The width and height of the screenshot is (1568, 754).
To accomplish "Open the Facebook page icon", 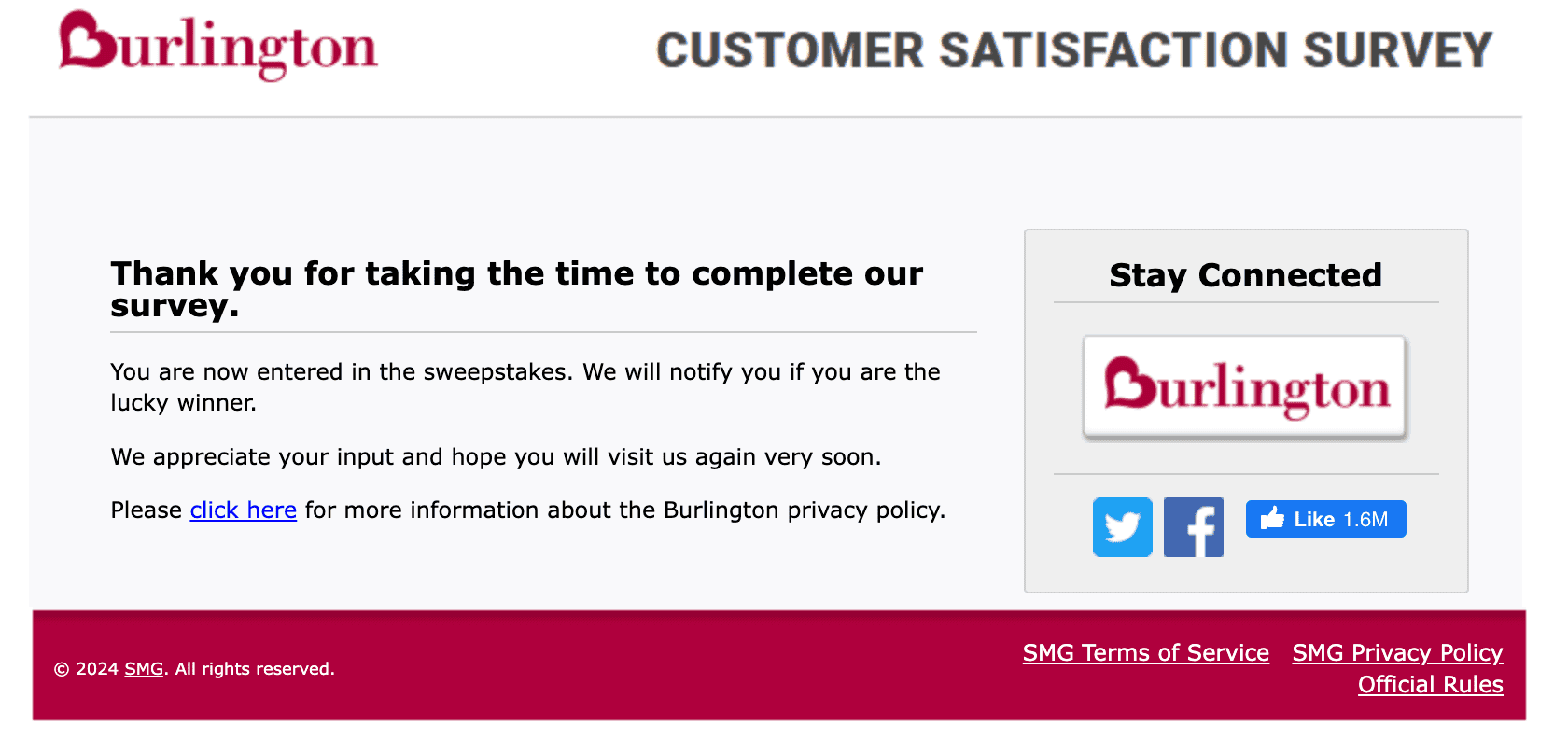I will click(x=1193, y=527).
